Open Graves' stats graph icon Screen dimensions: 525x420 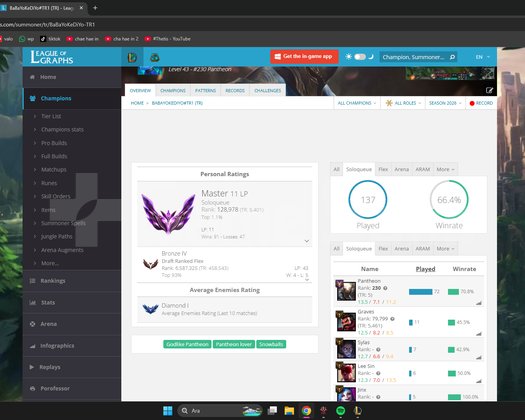(479, 334)
